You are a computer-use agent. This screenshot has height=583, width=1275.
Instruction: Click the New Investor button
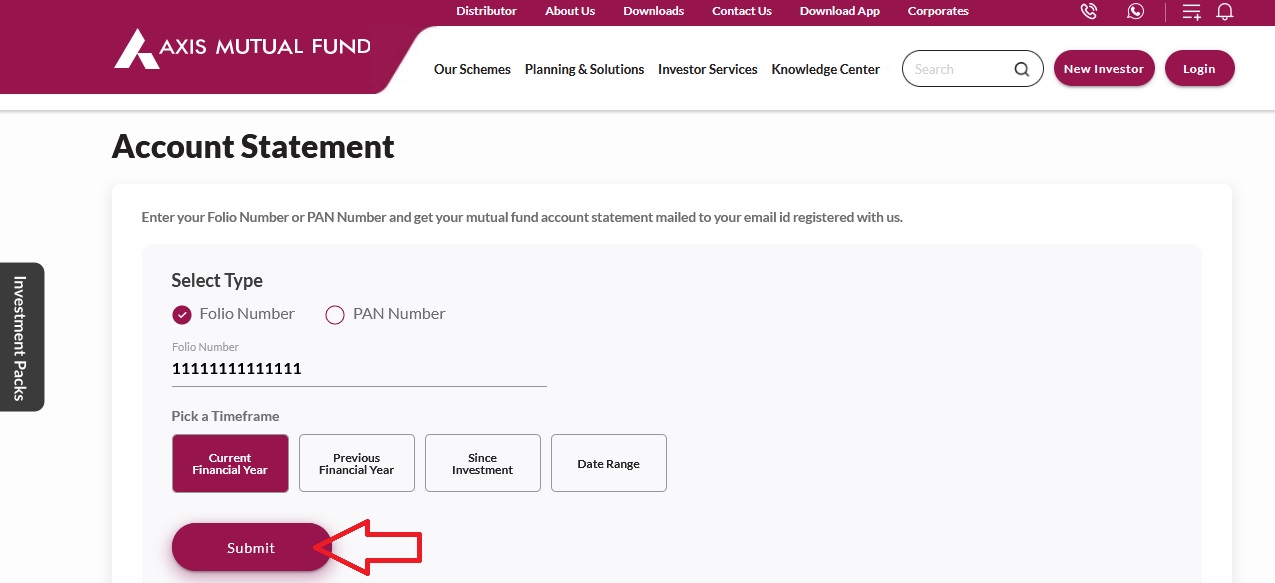click(x=1104, y=68)
